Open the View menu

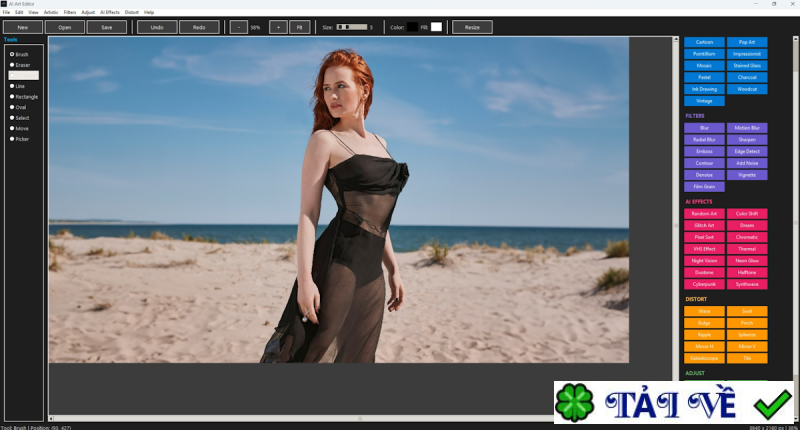pyautogui.click(x=33, y=12)
